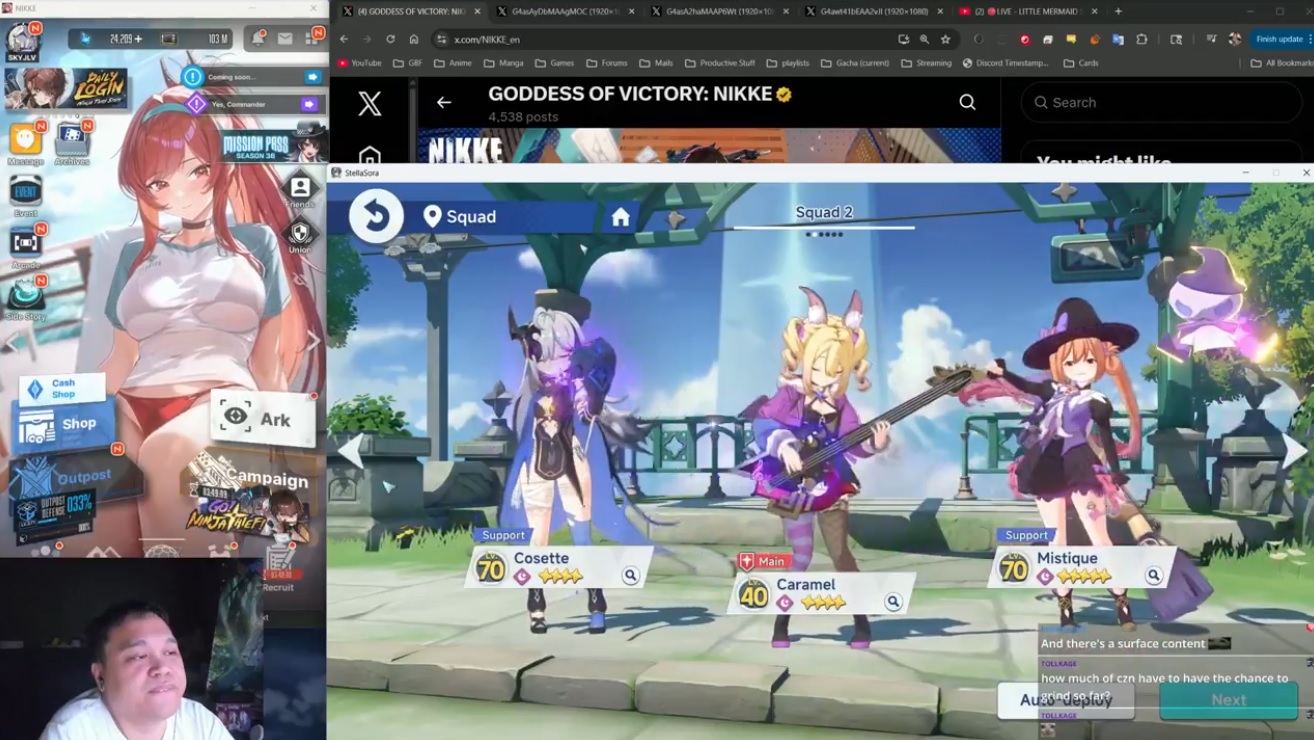
Task: Open the Cash Shop in NIKKE
Action: (62, 388)
